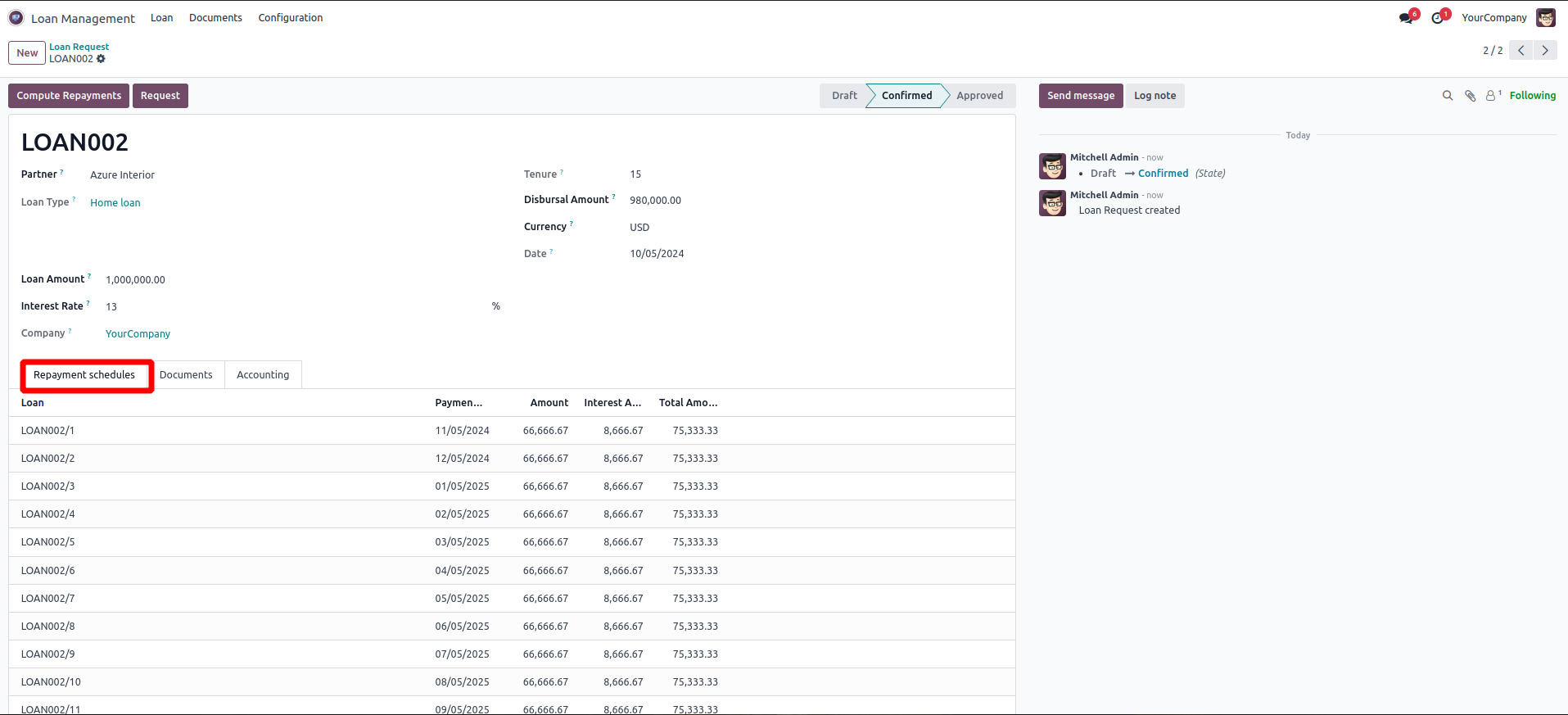Image resolution: width=1568 pixels, height=715 pixels.
Task: Open repayment row LOAN002/4
Action: pos(512,514)
